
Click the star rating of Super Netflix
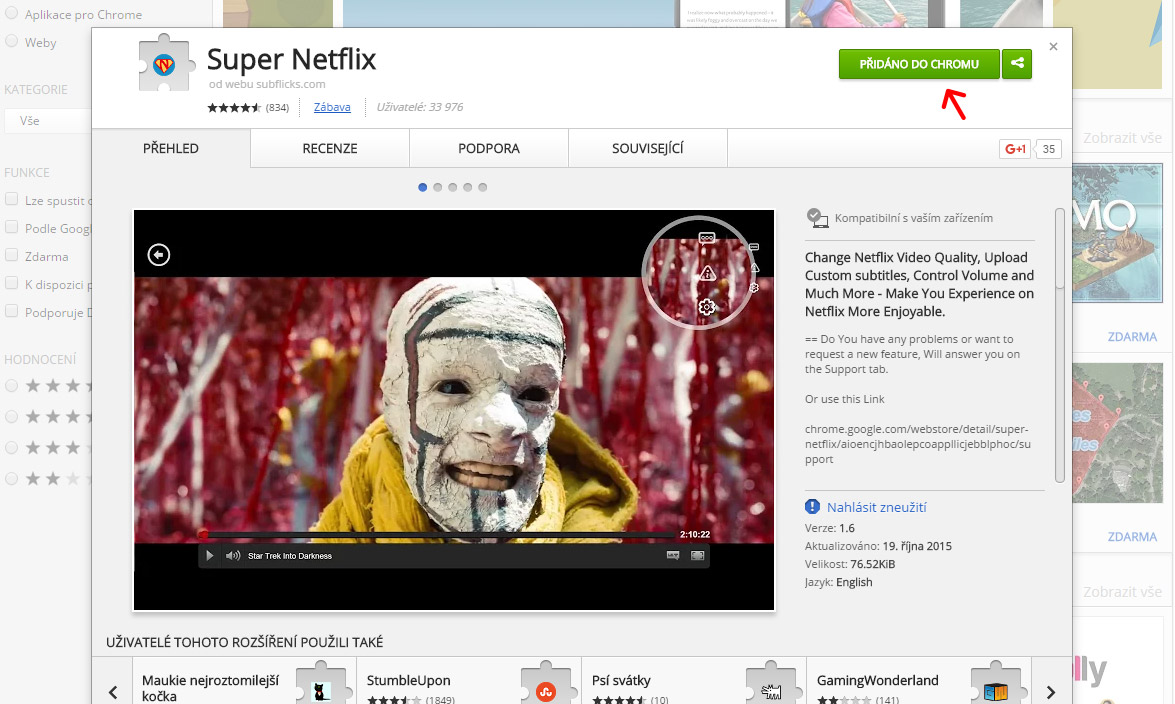click(234, 107)
